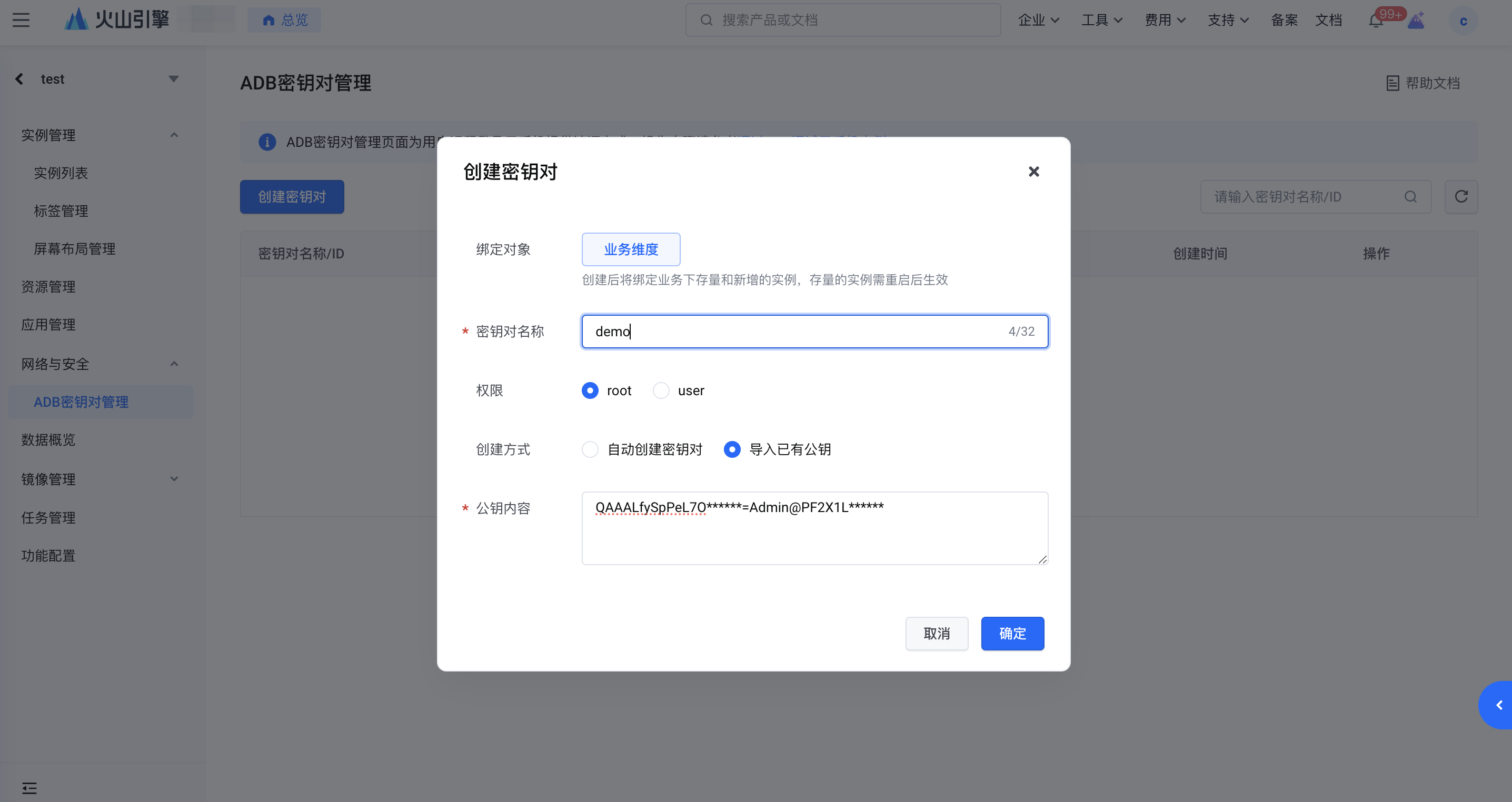Go to 任务管理 sidebar item
The image size is (1512, 802).
48,517
